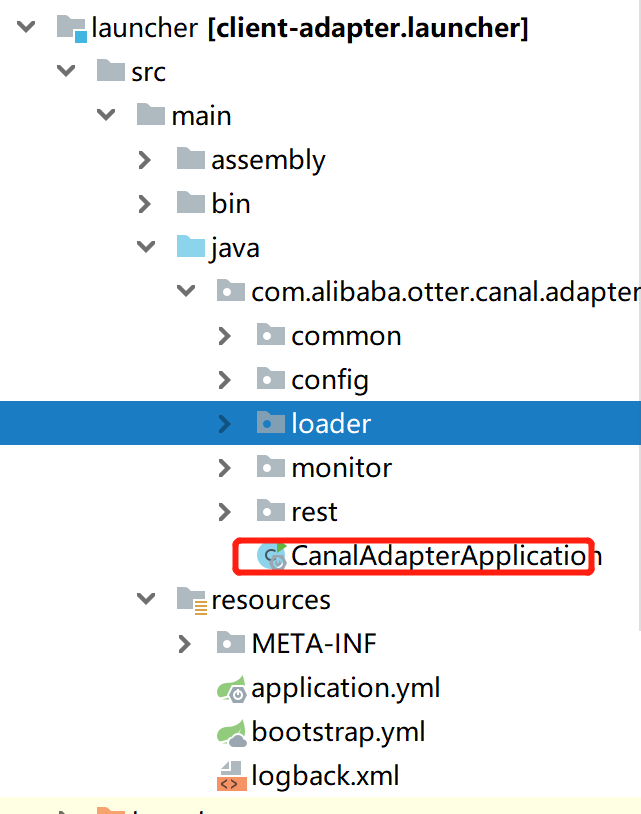The image size is (641, 814).
Task: Expand the bin folder
Action: point(145,203)
